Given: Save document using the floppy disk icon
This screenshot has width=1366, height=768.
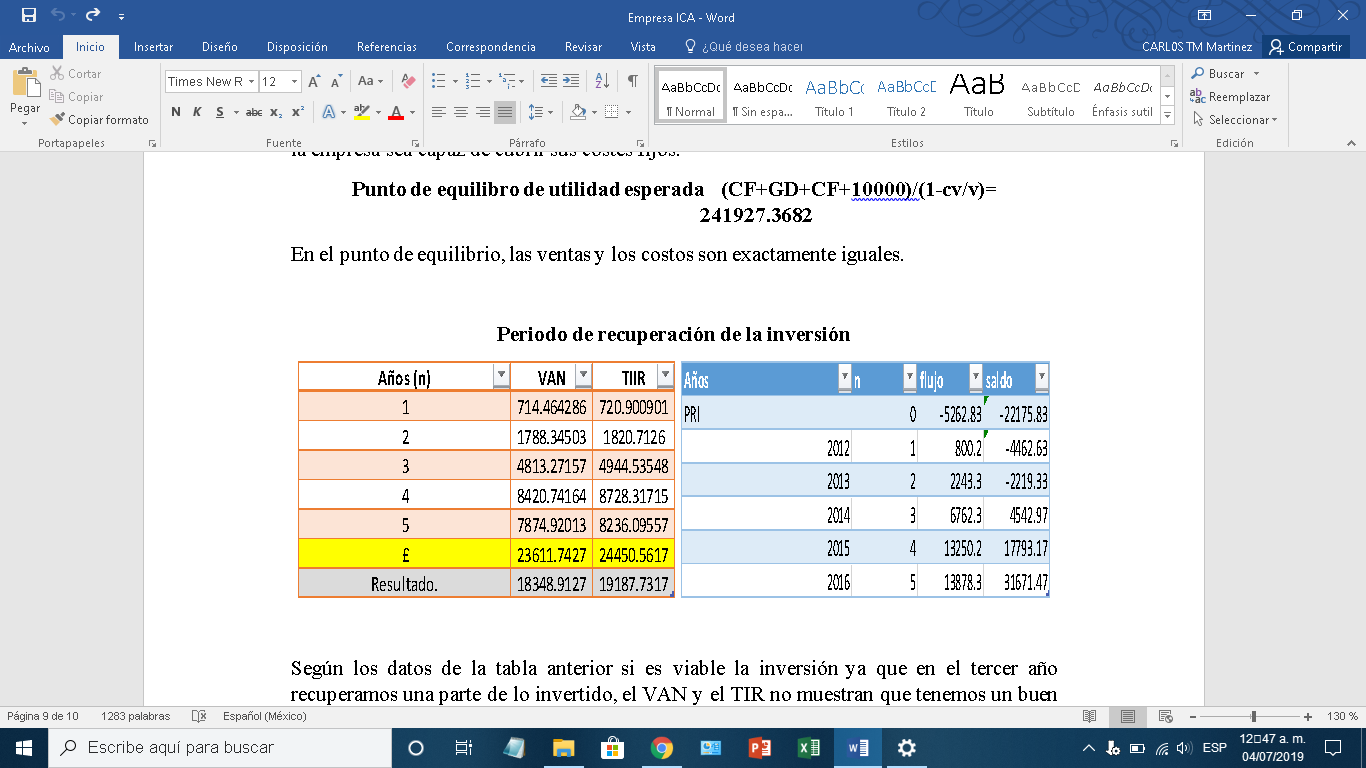Looking at the screenshot, I should coord(29,16).
